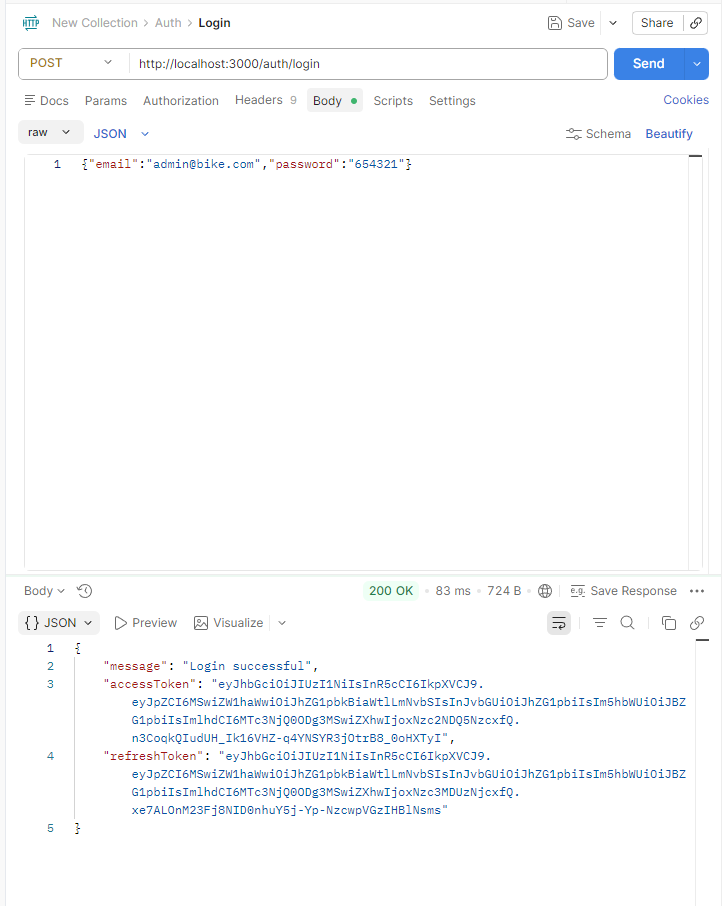Click the request URL input field

pyautogui.click(x=368, y=64)
